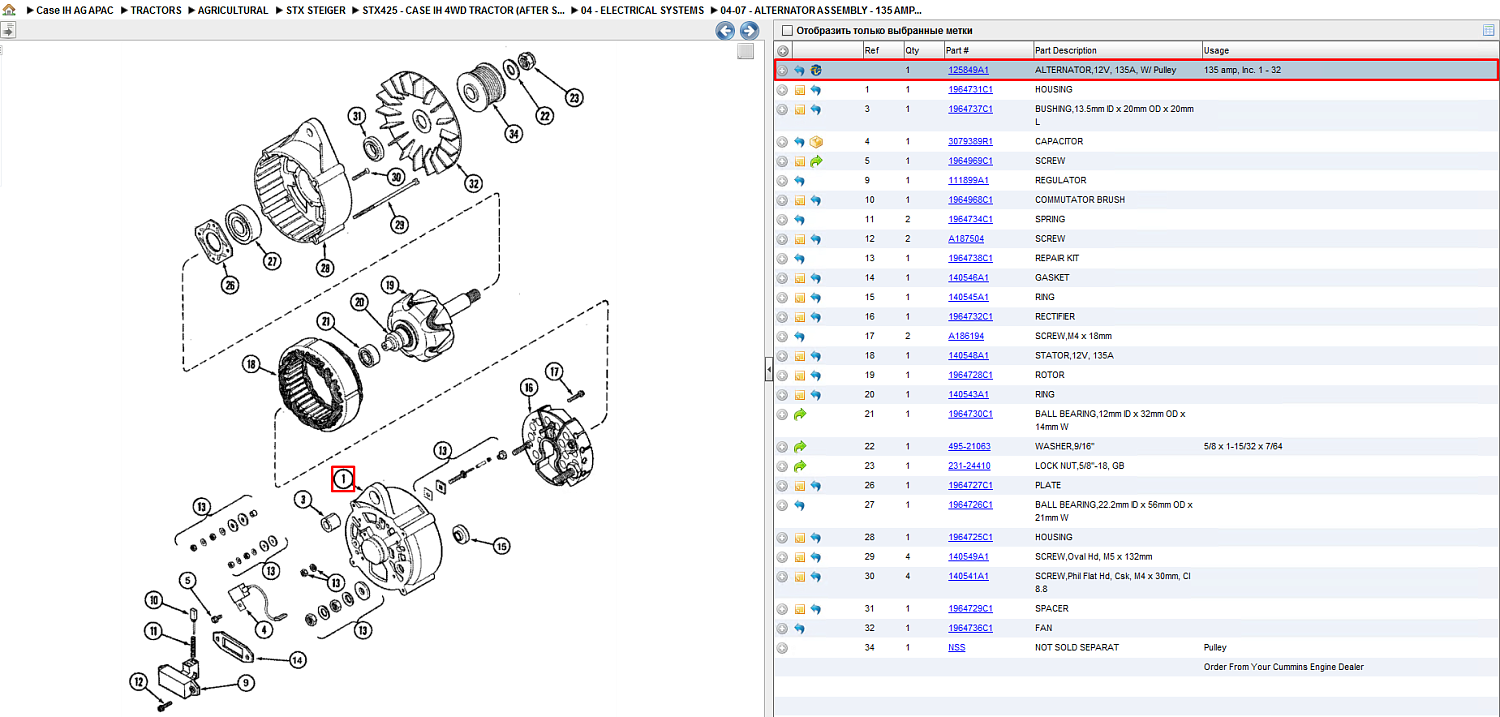Sort by the Part Description column header

tap(1116, 50)
